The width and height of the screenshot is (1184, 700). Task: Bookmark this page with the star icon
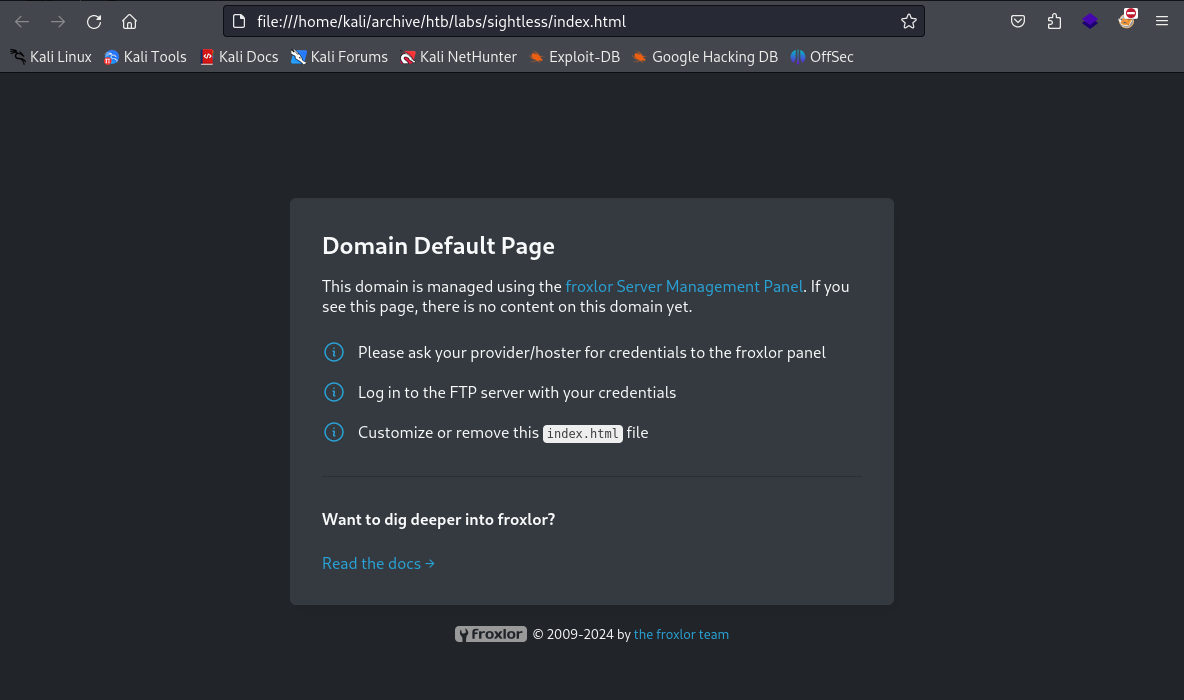pyautogui.click(x=908, y=22)
